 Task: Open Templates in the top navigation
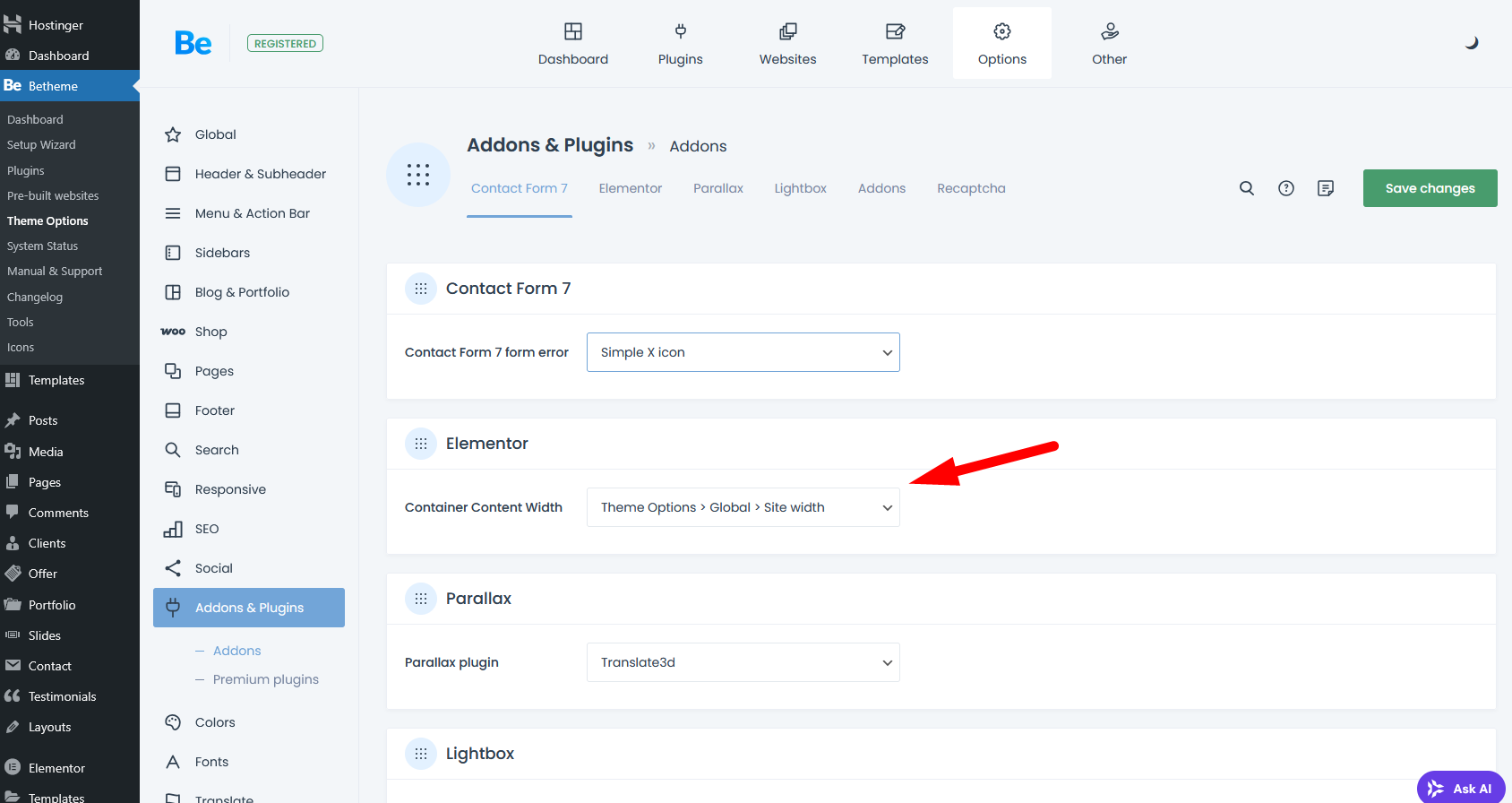tap(896, 43)
